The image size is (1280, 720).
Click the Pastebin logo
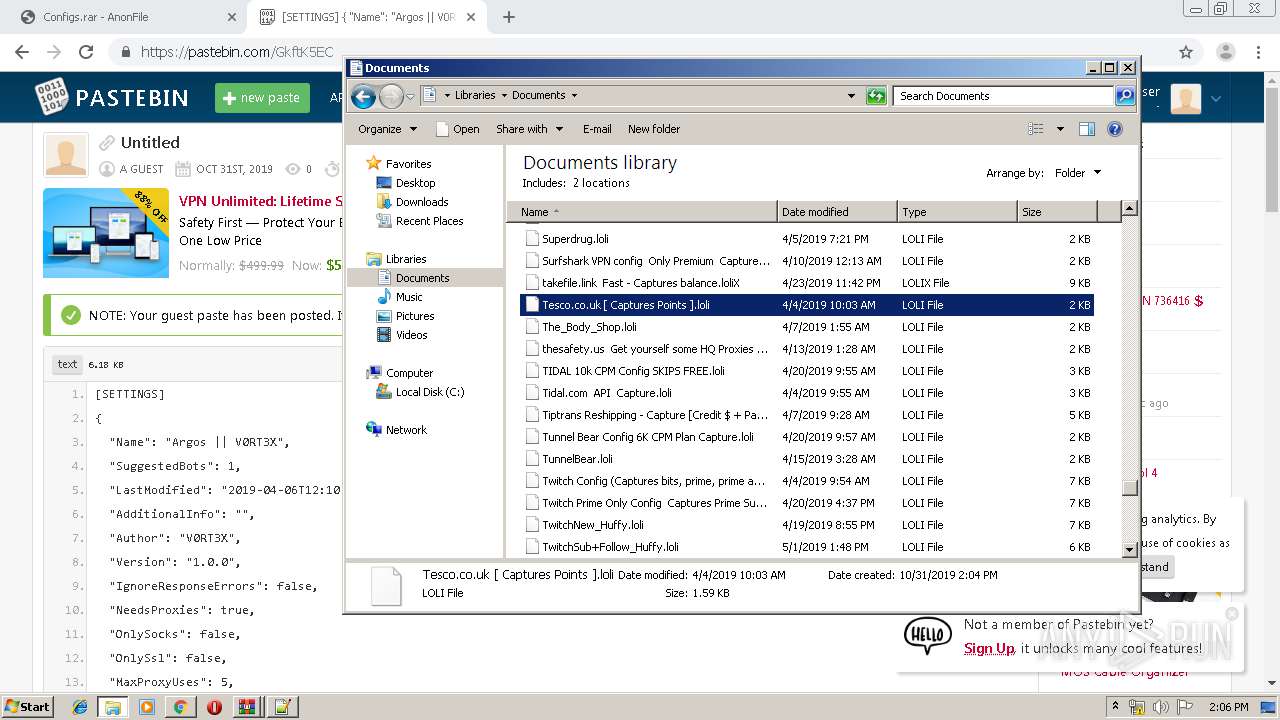pyautogui.click(x=111, y=97)
